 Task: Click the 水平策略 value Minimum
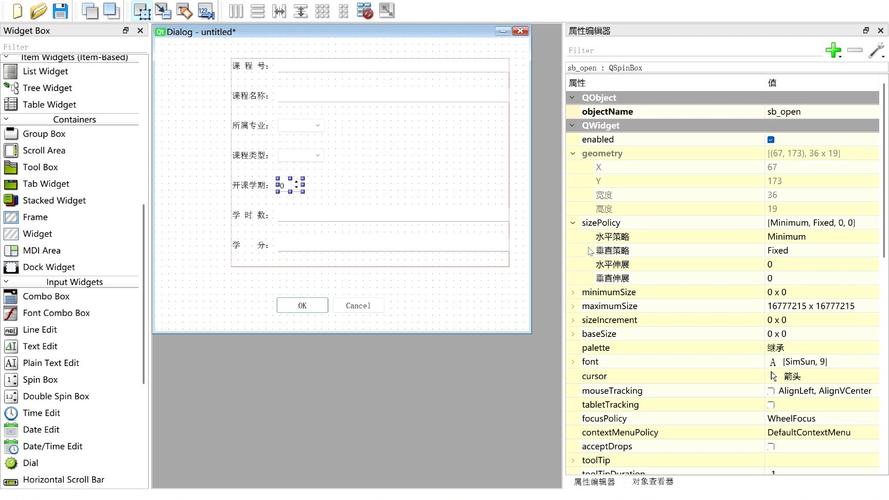(786, 237)
